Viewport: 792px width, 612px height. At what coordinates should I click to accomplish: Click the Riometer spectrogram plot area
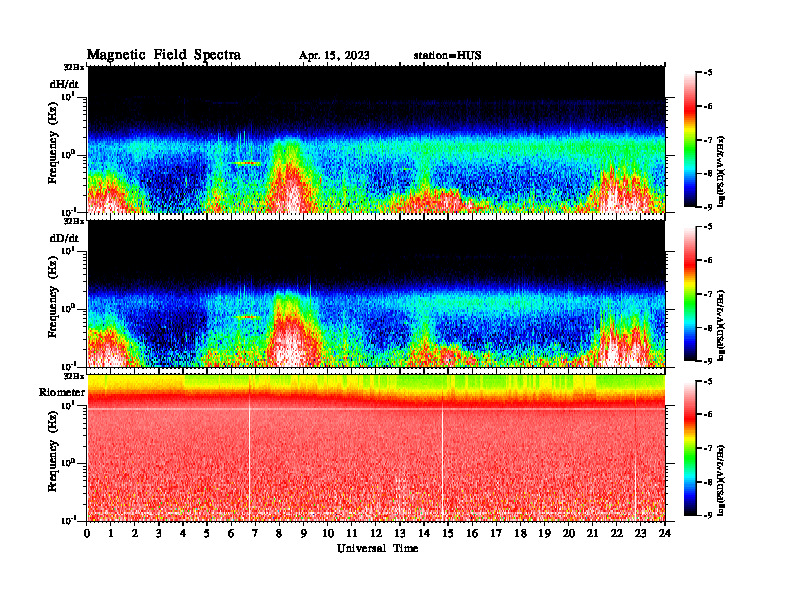click(376, 448)
